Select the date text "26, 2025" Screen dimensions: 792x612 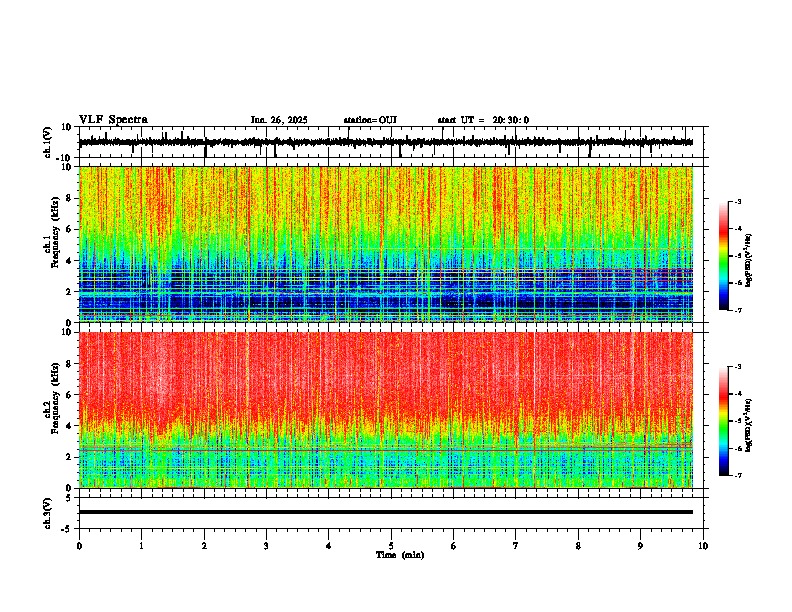(287, 120)
